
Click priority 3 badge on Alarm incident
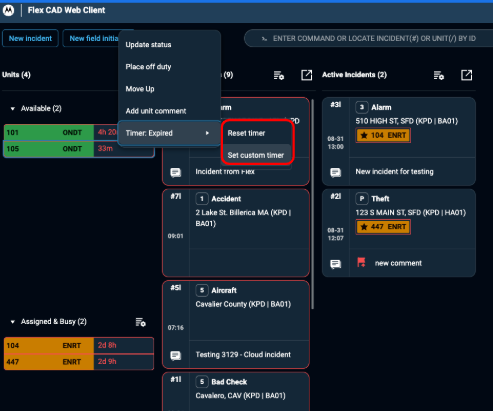(x=362, y=107)
